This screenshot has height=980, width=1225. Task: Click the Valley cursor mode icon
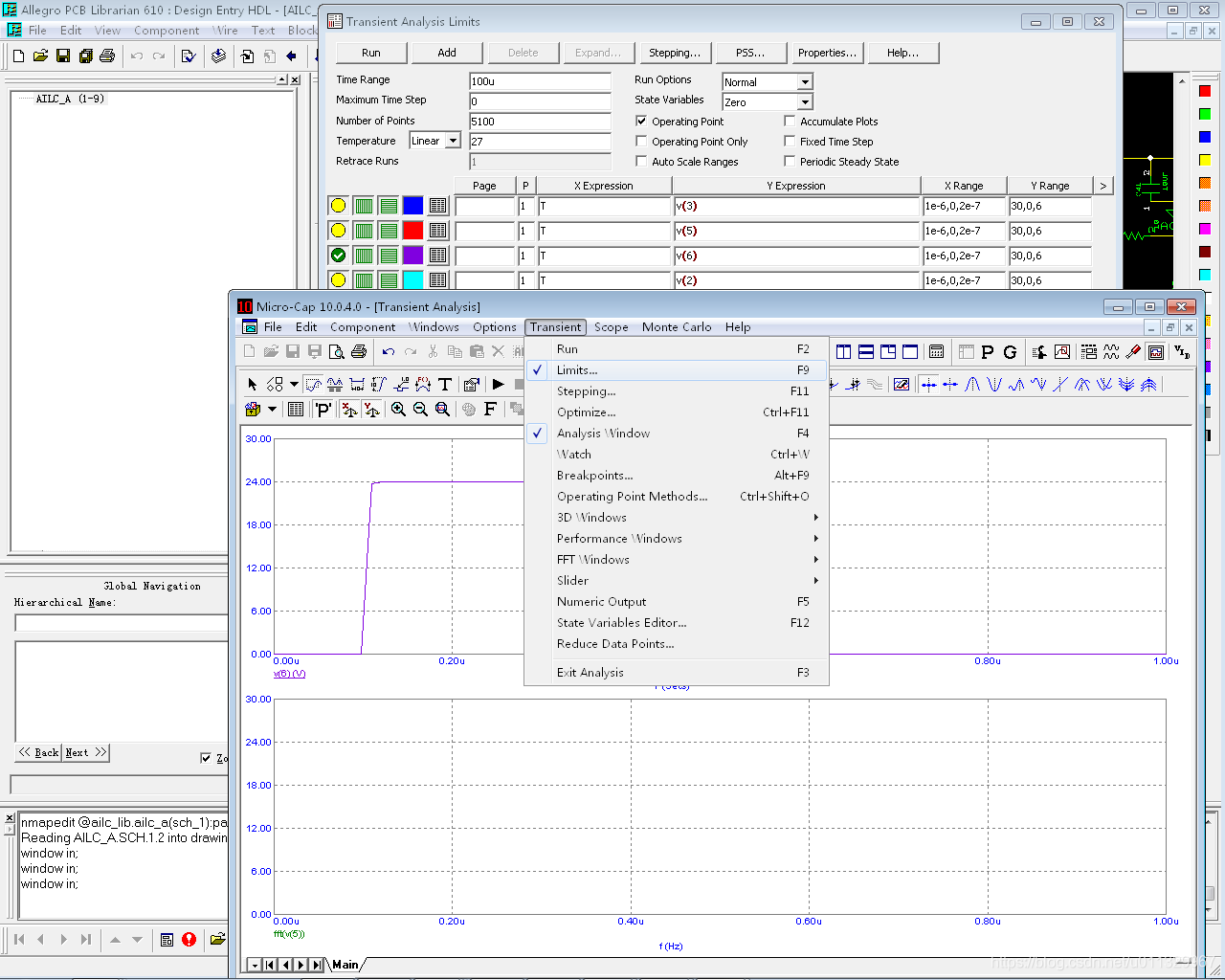coord(994,385)
